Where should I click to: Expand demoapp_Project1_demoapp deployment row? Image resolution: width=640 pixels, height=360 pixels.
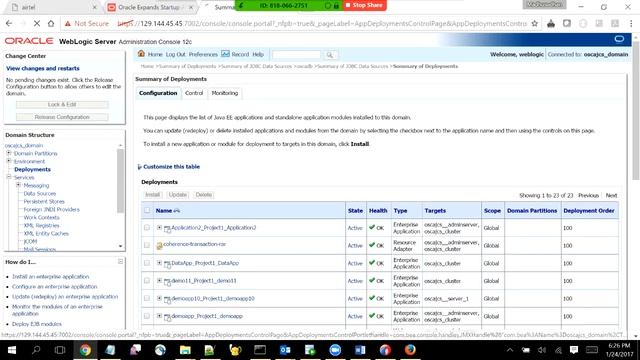[159, 316]
